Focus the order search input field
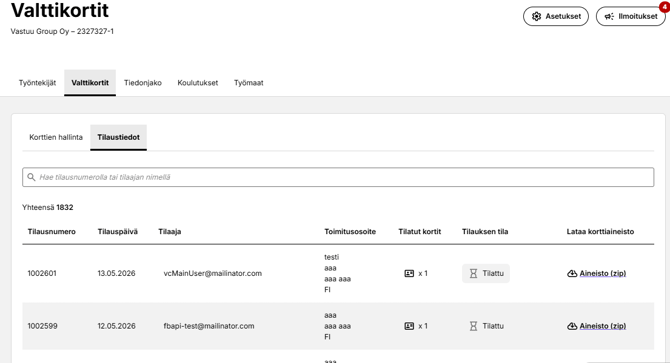670x363 pixels. [338, 177]
